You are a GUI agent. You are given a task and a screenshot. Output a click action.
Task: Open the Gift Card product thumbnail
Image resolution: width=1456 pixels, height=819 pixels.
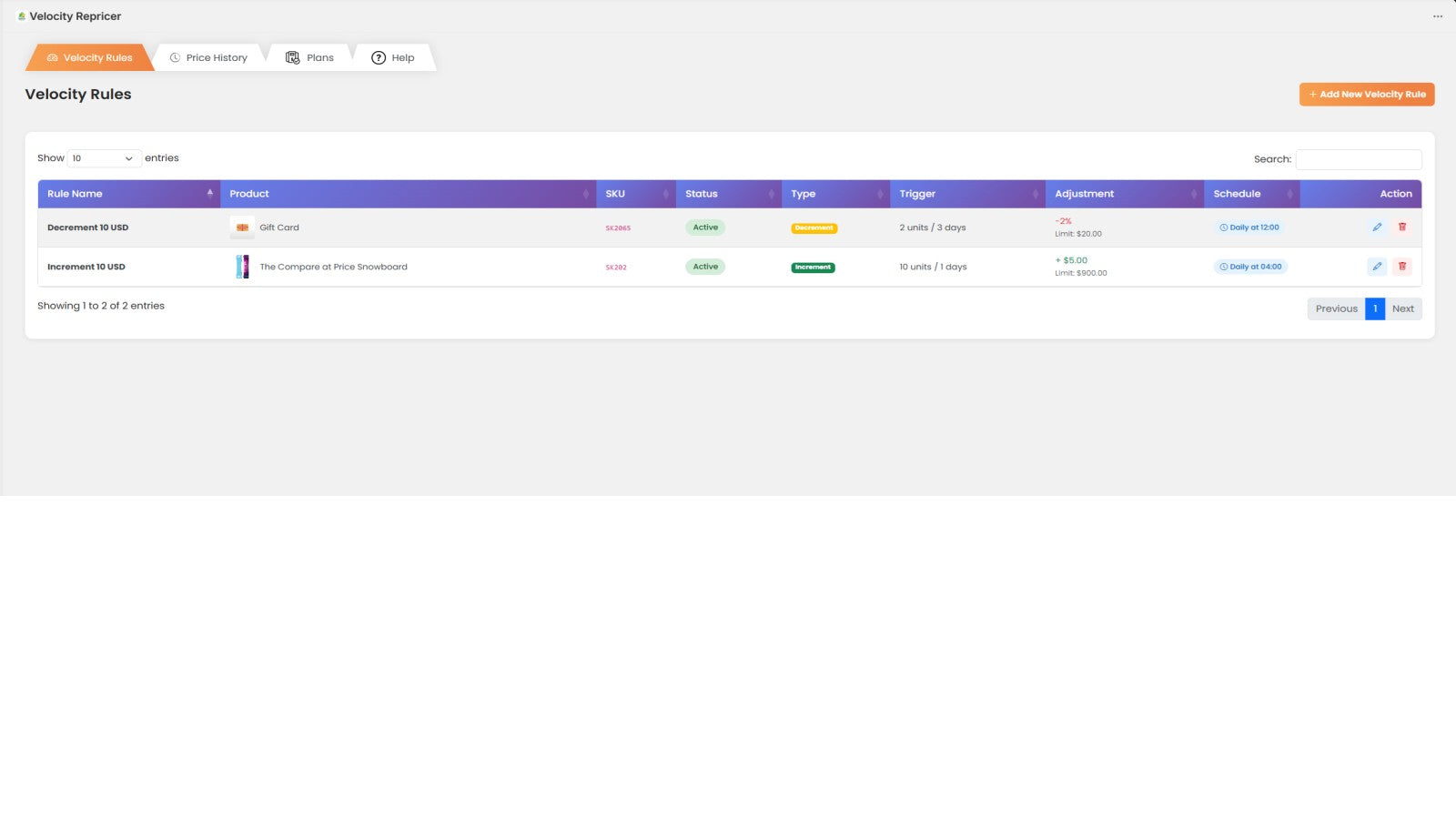click(x=242, y=227)
